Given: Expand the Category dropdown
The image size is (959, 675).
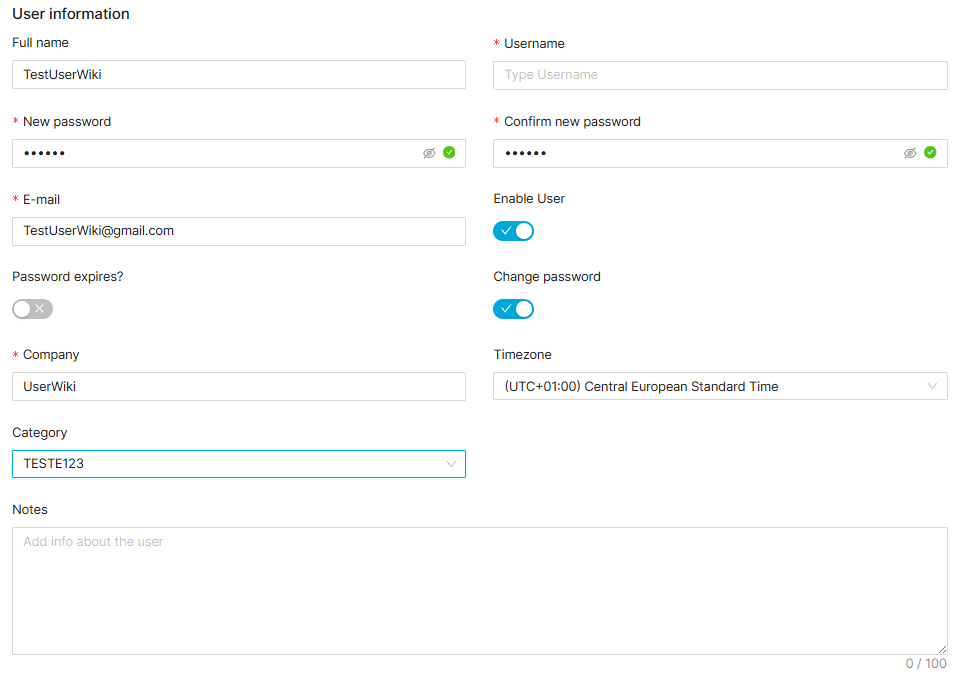Looking at the screenshot, I should pos(238,464).
